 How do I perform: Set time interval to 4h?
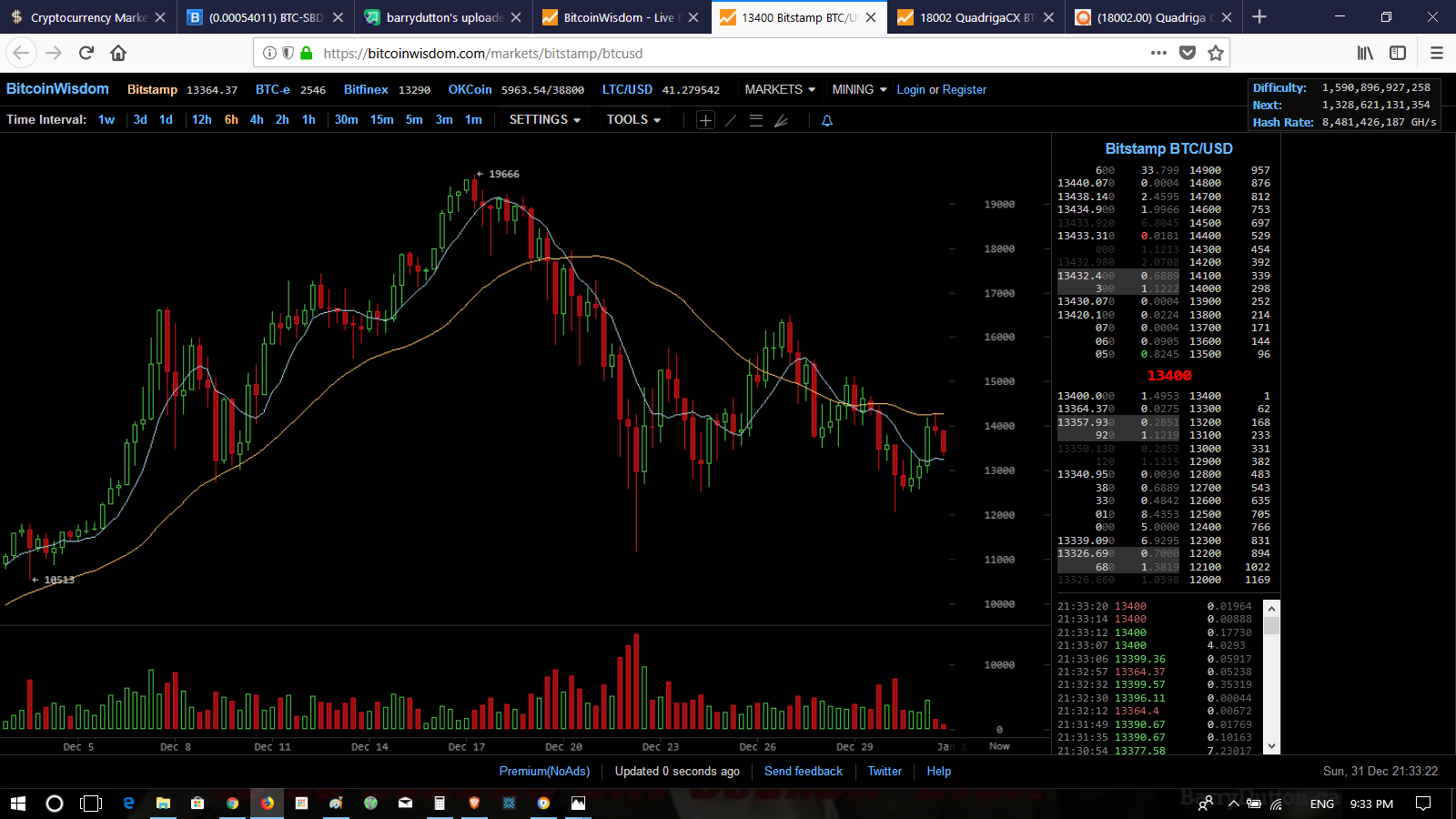click(257, 119)
